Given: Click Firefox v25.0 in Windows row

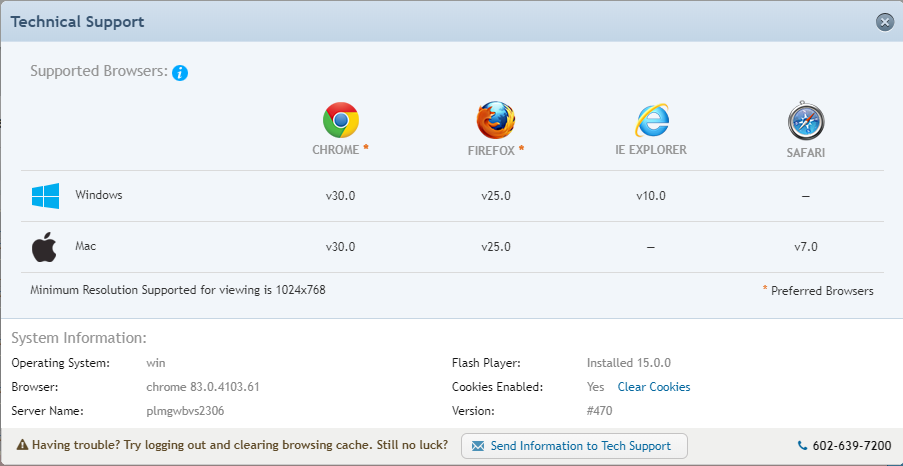Looking at the screenshot, I should pyautogui.click(x=496, y=196).
